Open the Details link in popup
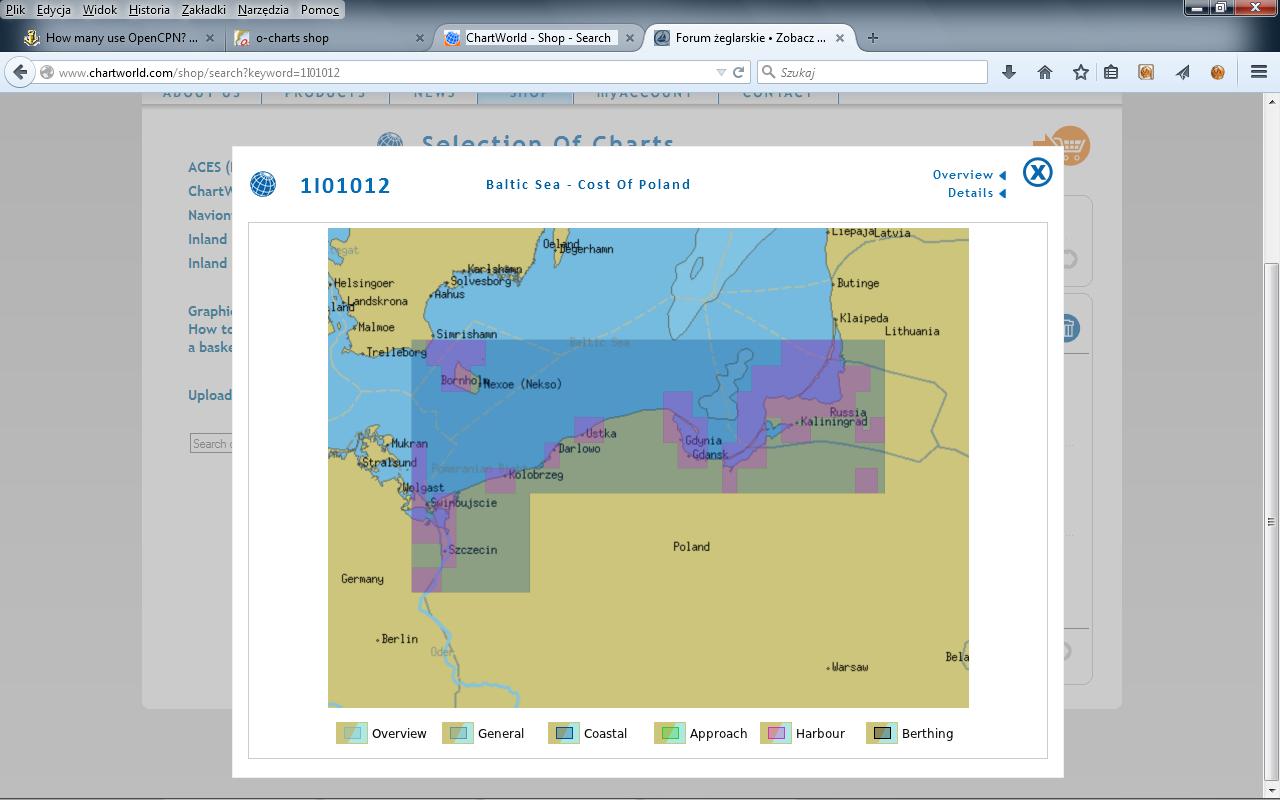This screenshot has width=1280, height=800. [x=976, y=193]
